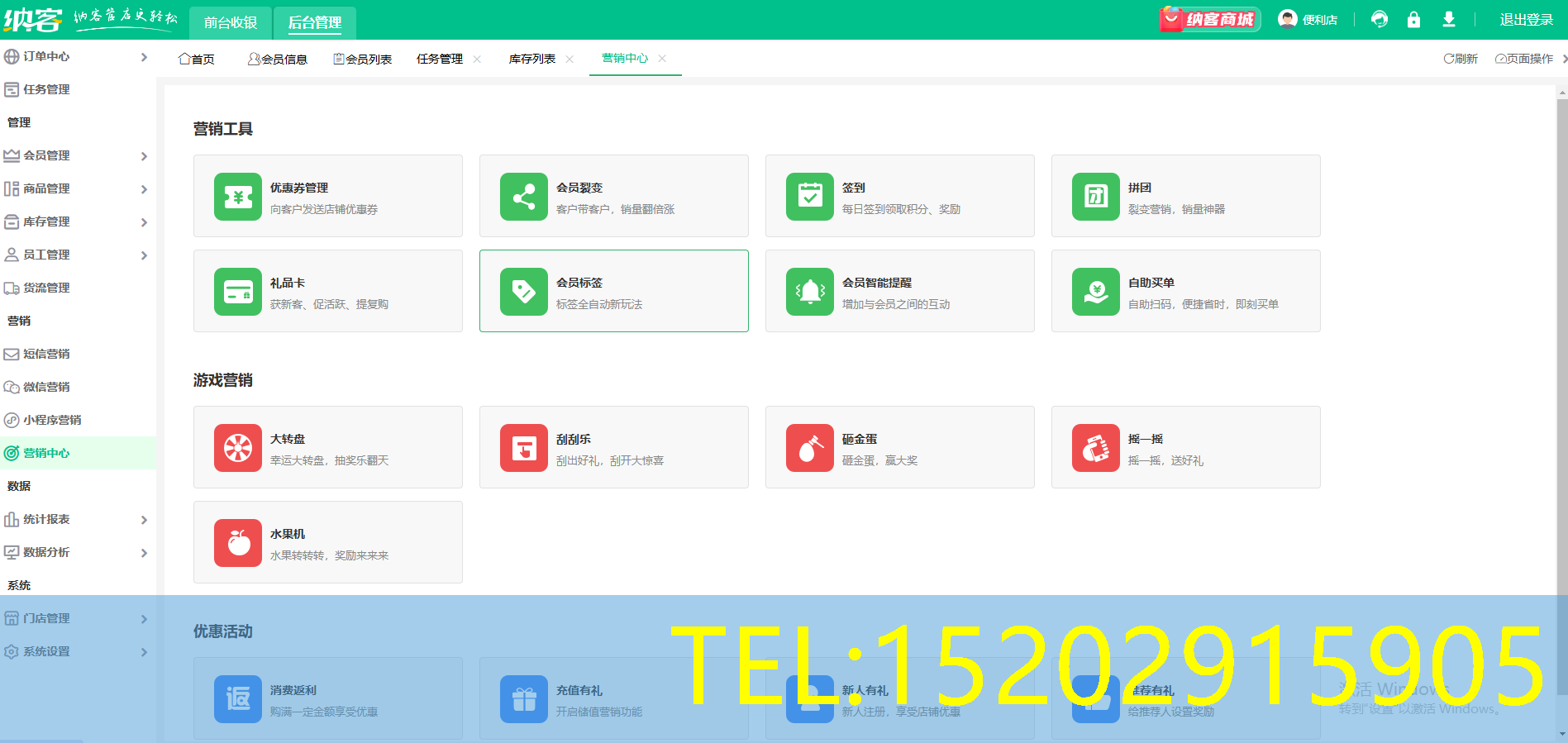Click the 便利店 user avatar

click(x=1287, y=19)
